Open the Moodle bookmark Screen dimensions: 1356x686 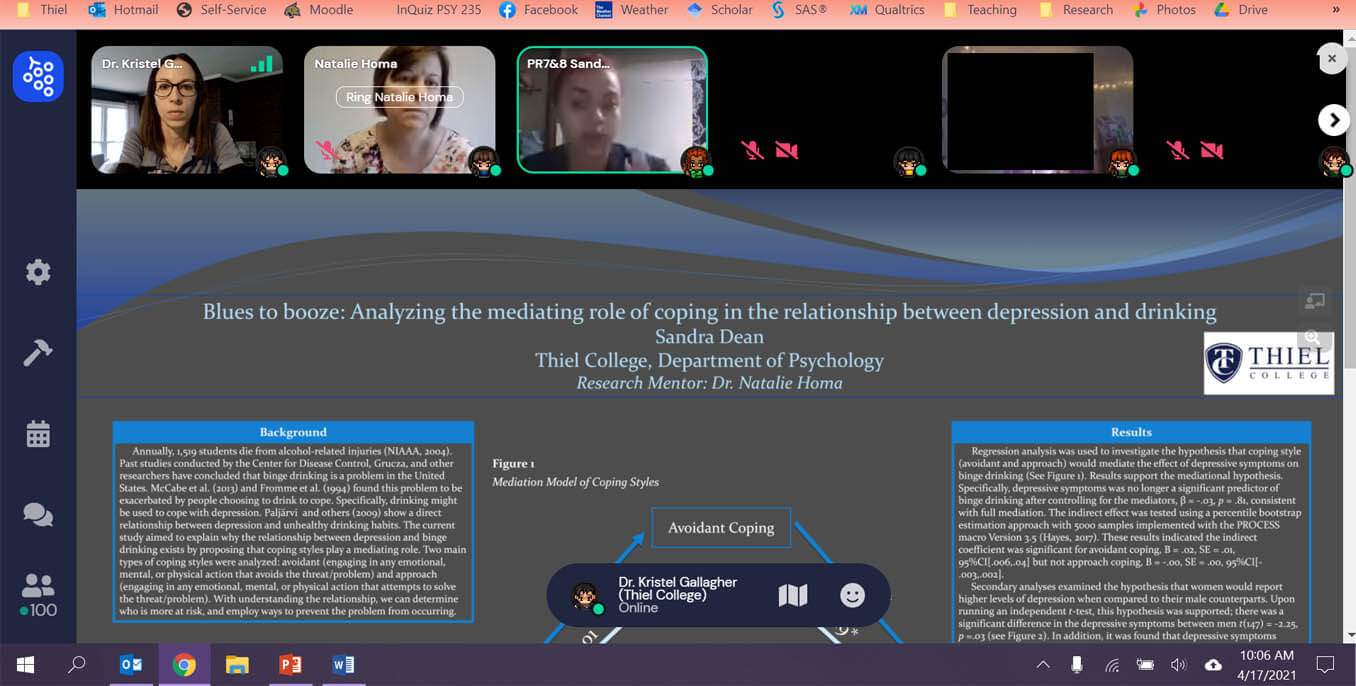tap(319, 10)
